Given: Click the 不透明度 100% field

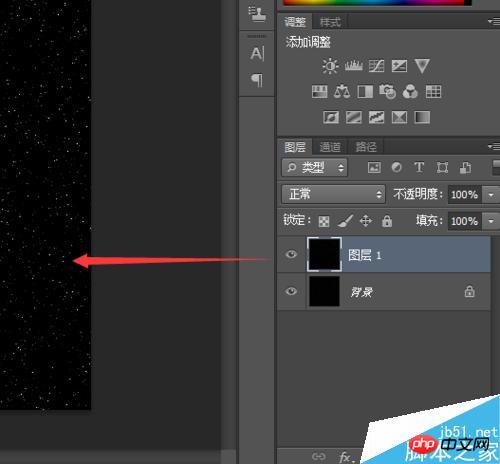Looking at the screenshot, I should [465, 195].
